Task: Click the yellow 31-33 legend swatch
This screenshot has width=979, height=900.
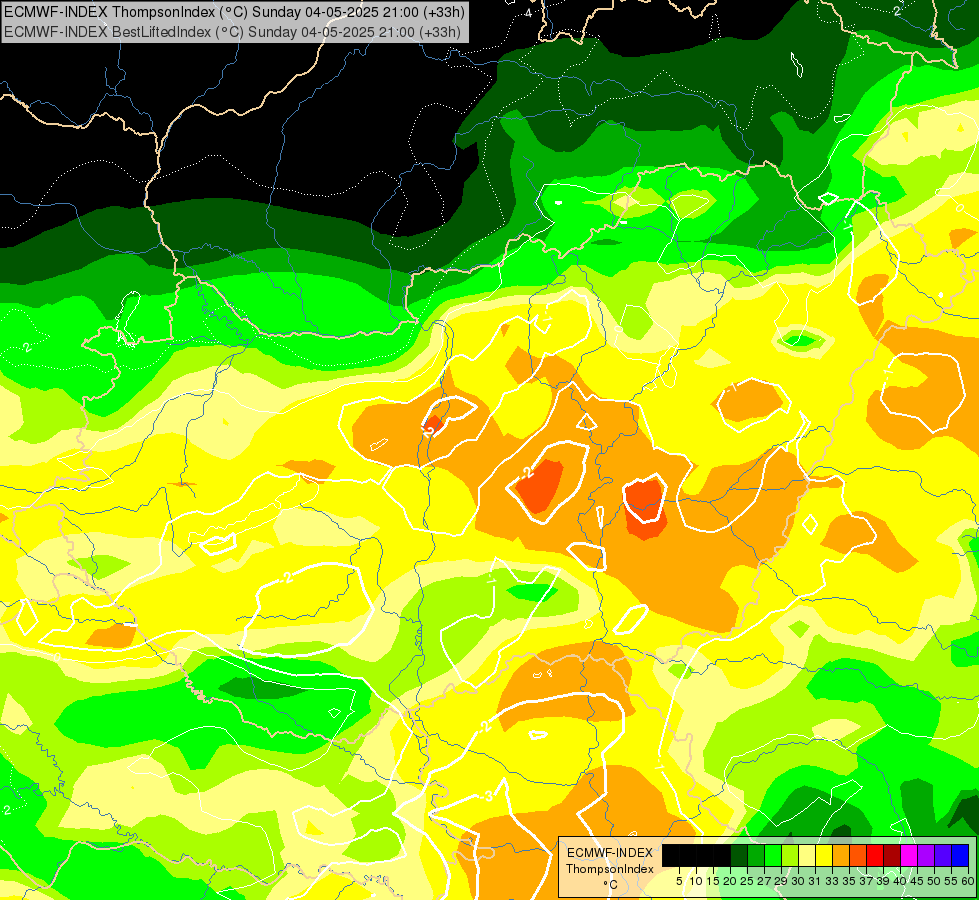Action: click(x=824, y=855)
